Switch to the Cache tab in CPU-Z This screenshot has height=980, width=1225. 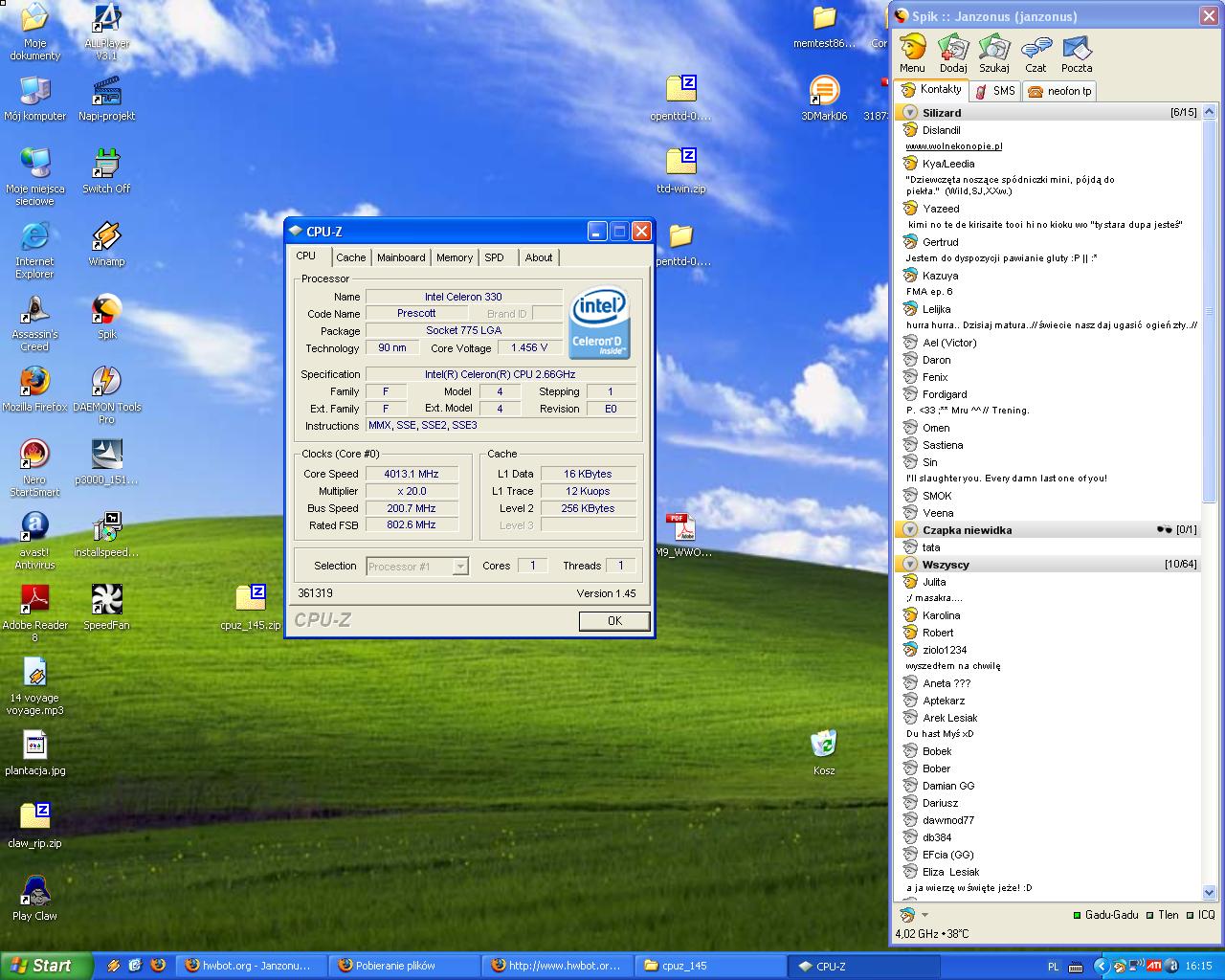tap(350, 257)
